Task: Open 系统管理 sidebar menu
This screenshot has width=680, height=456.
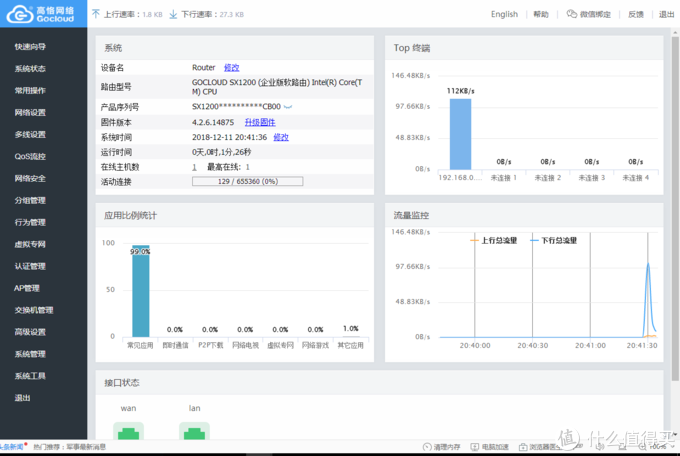Action: click(x=30, y=354)
